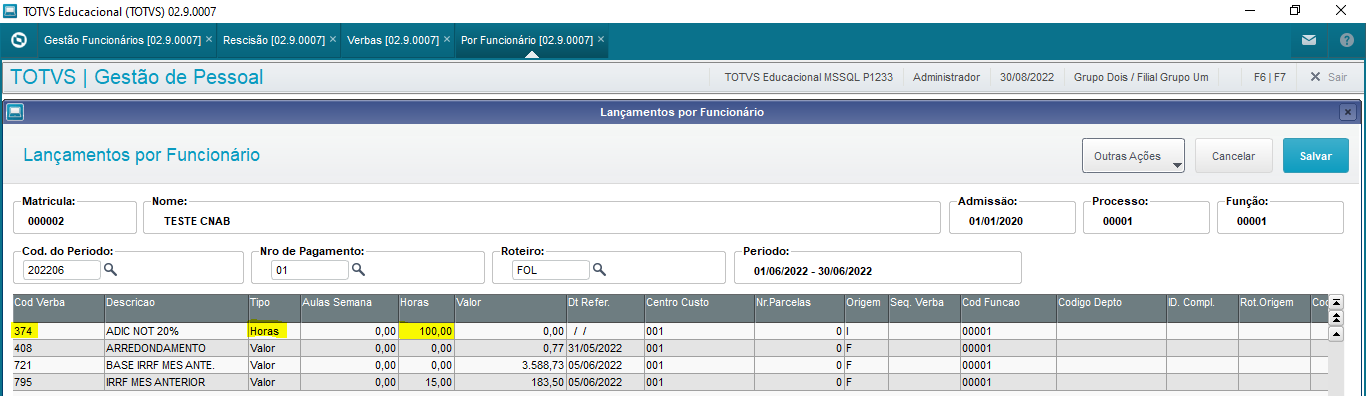Click the F6 | F7 shortcut area
This screenshot has width=1366, height=396.
coord(1270,77)
